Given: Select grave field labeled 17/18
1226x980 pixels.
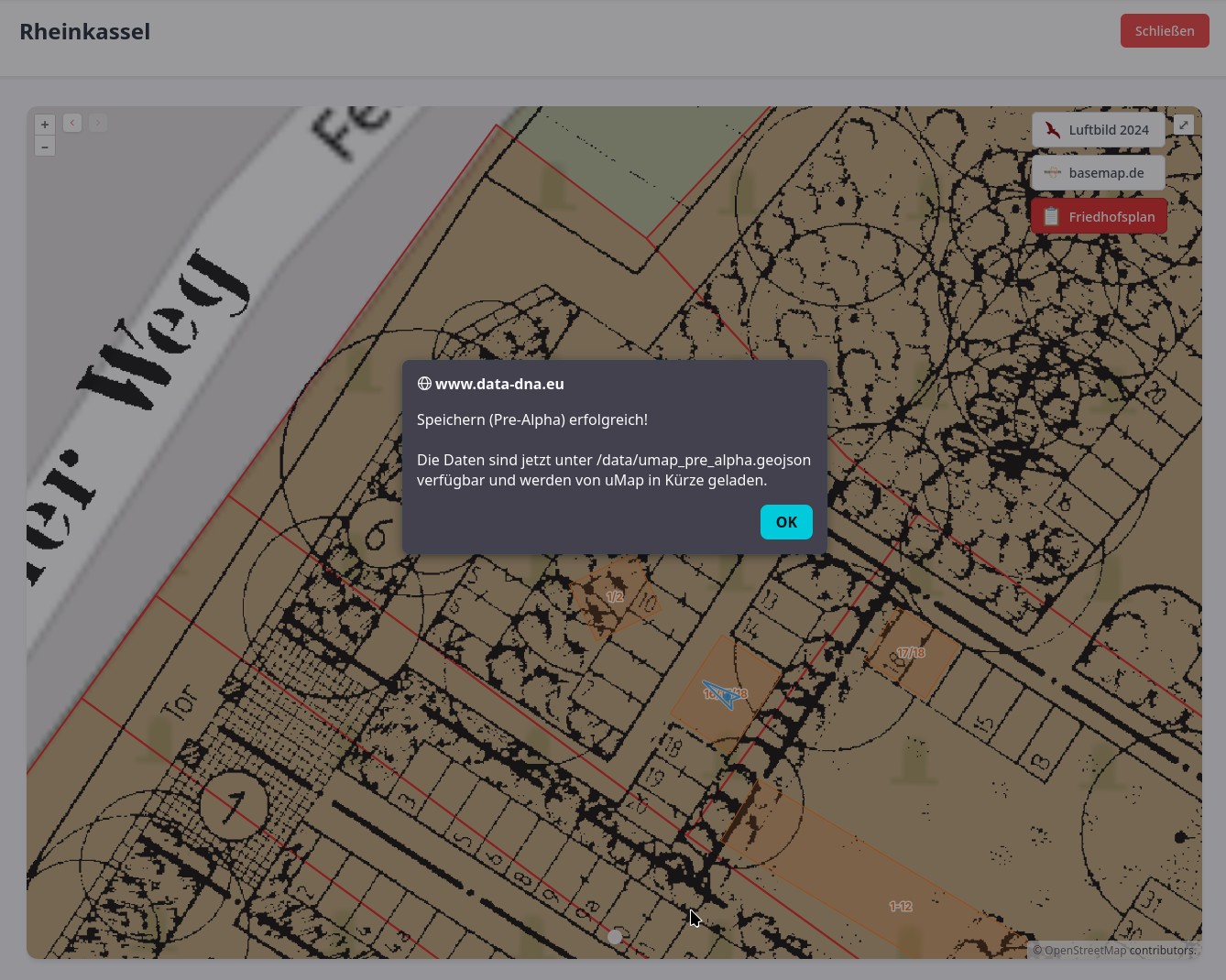Looking at the screenshot, I should click(911, 653).
